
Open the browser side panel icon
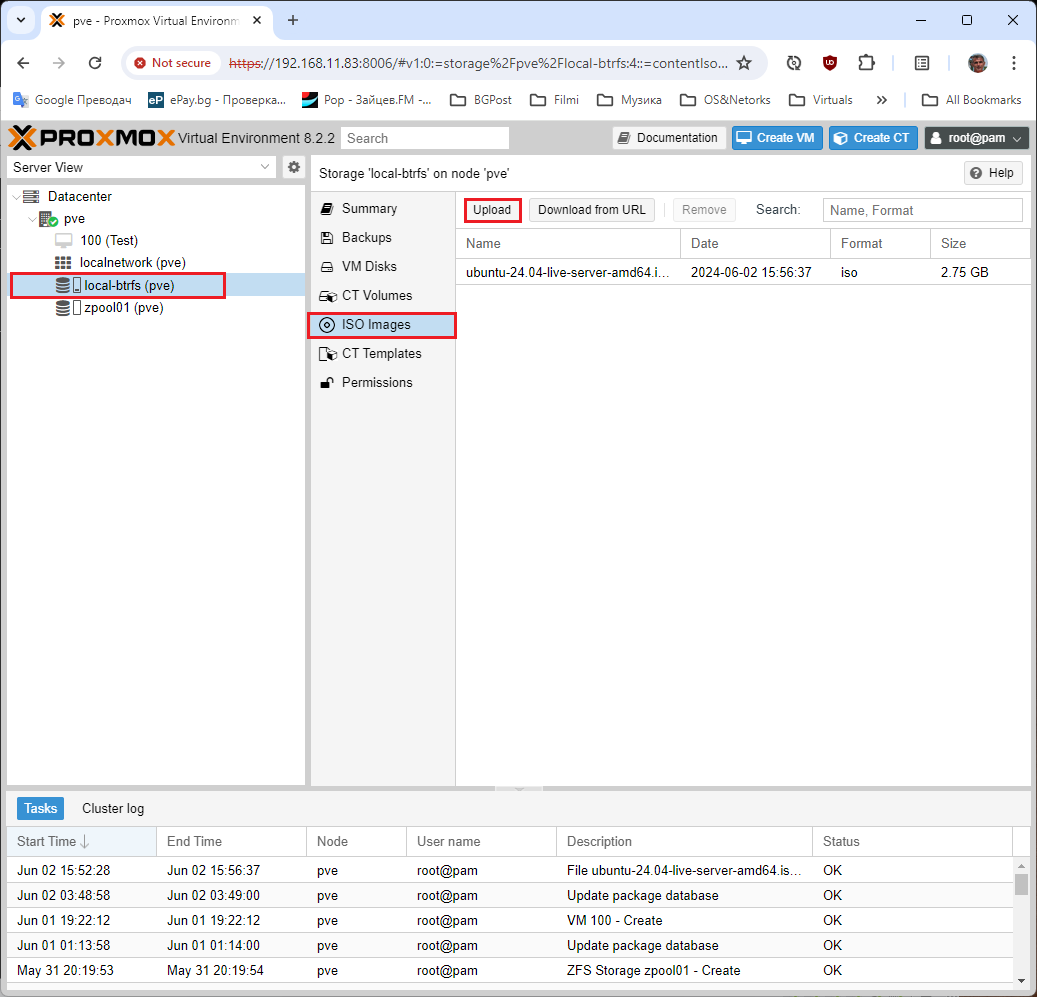[x=922, y=63]
